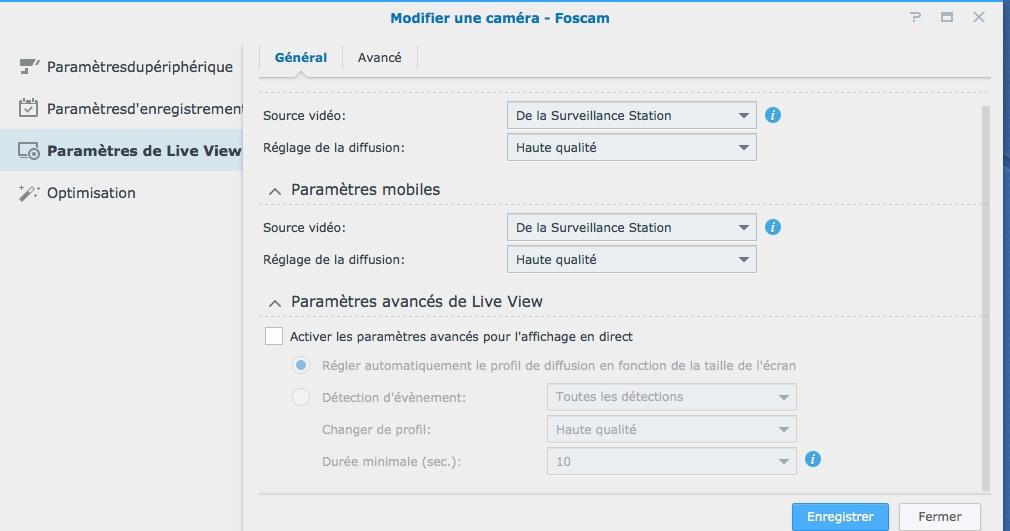Collapse Paramètres avancés de Live View section

(x=273, y=302)
